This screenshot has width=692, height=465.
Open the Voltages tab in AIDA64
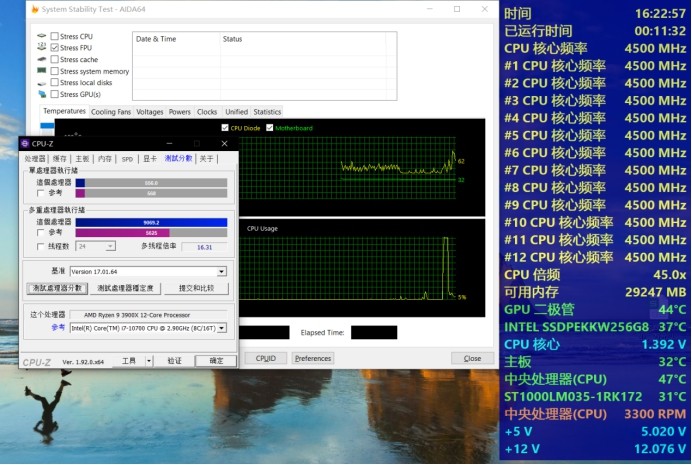pyautogui.click(x=150, y=112)
